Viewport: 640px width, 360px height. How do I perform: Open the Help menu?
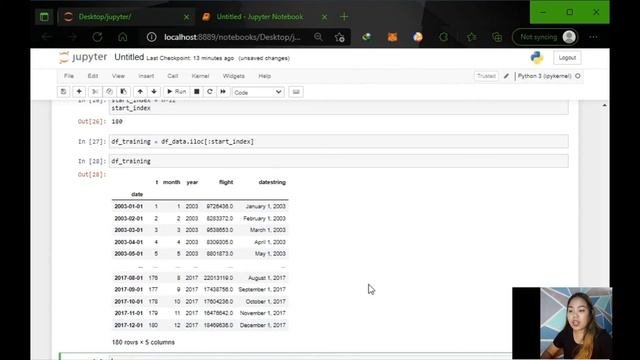[x=264, y=76]
